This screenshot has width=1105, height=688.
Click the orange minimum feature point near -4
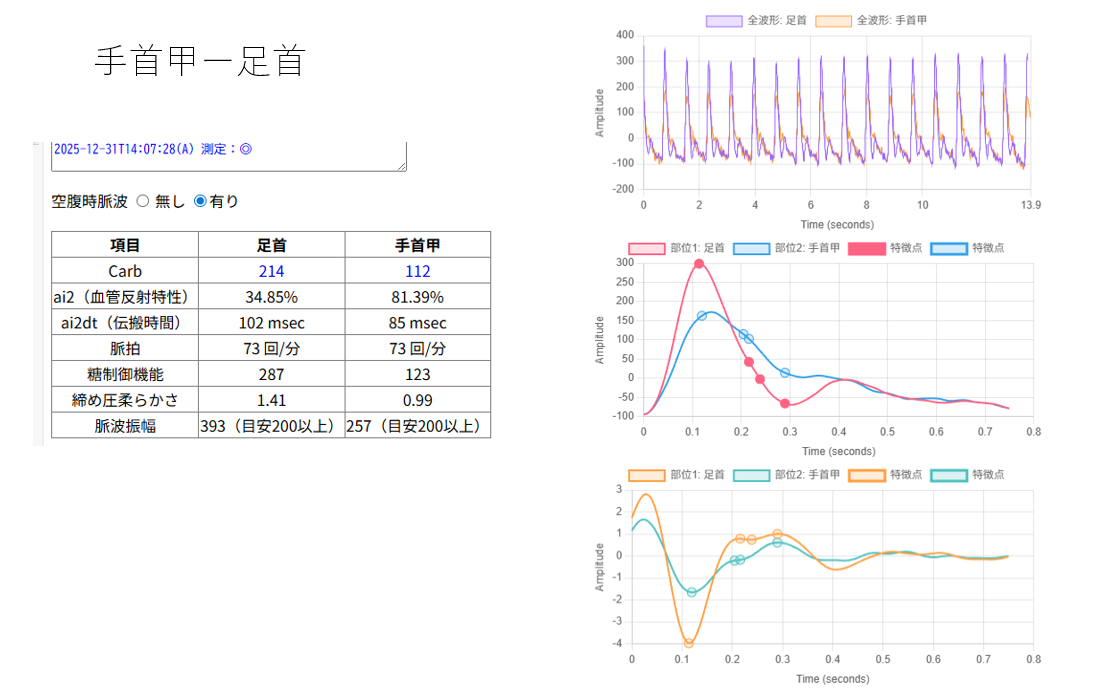(x=689, y=643)
